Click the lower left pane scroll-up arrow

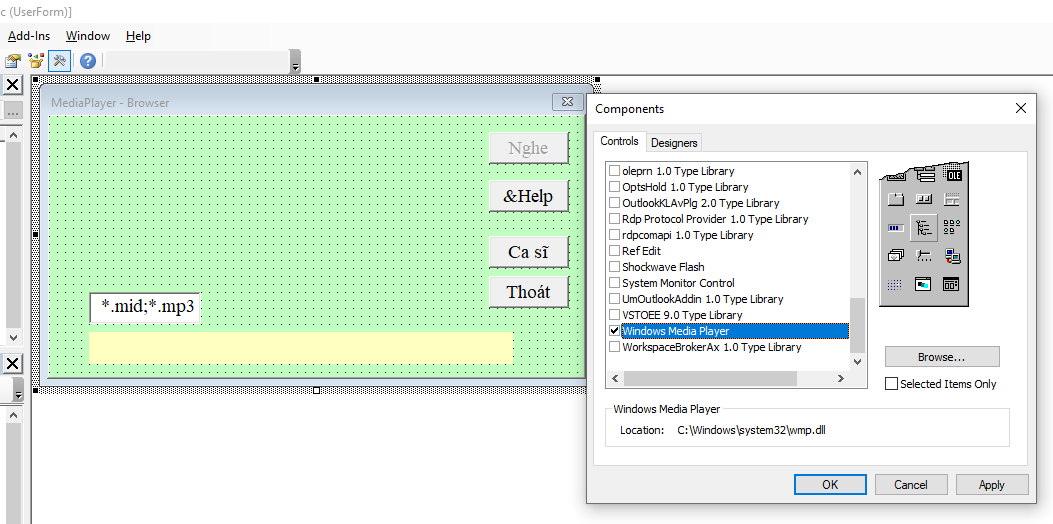pos(13,416)
